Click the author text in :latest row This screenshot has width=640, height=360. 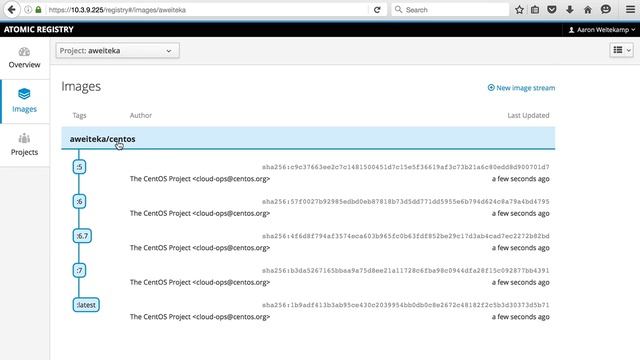pyautogui.click(x=200, y=317)
